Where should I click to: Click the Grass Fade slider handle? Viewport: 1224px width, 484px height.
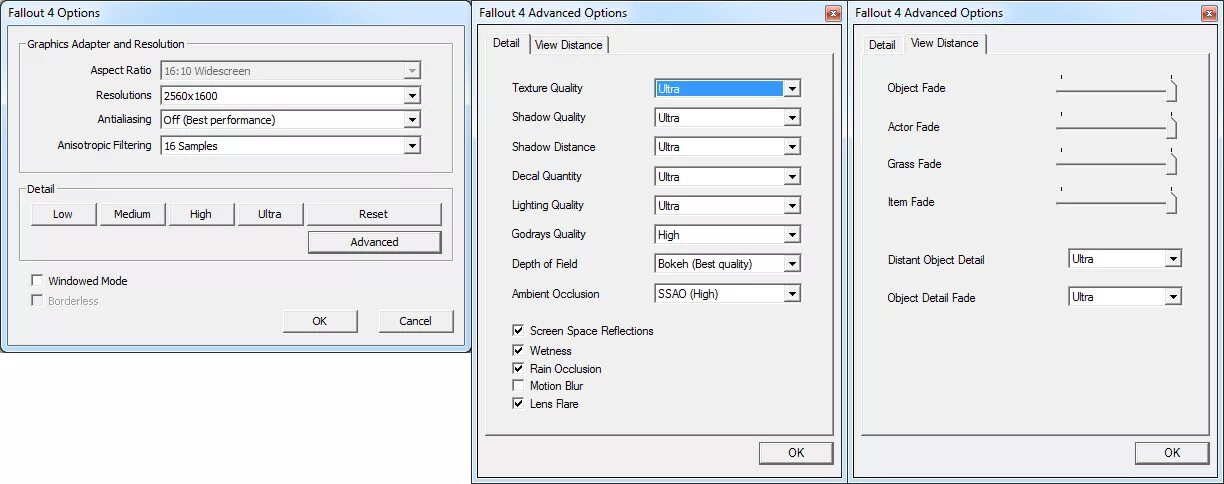pyautogui.click(x=1171, y=165)
